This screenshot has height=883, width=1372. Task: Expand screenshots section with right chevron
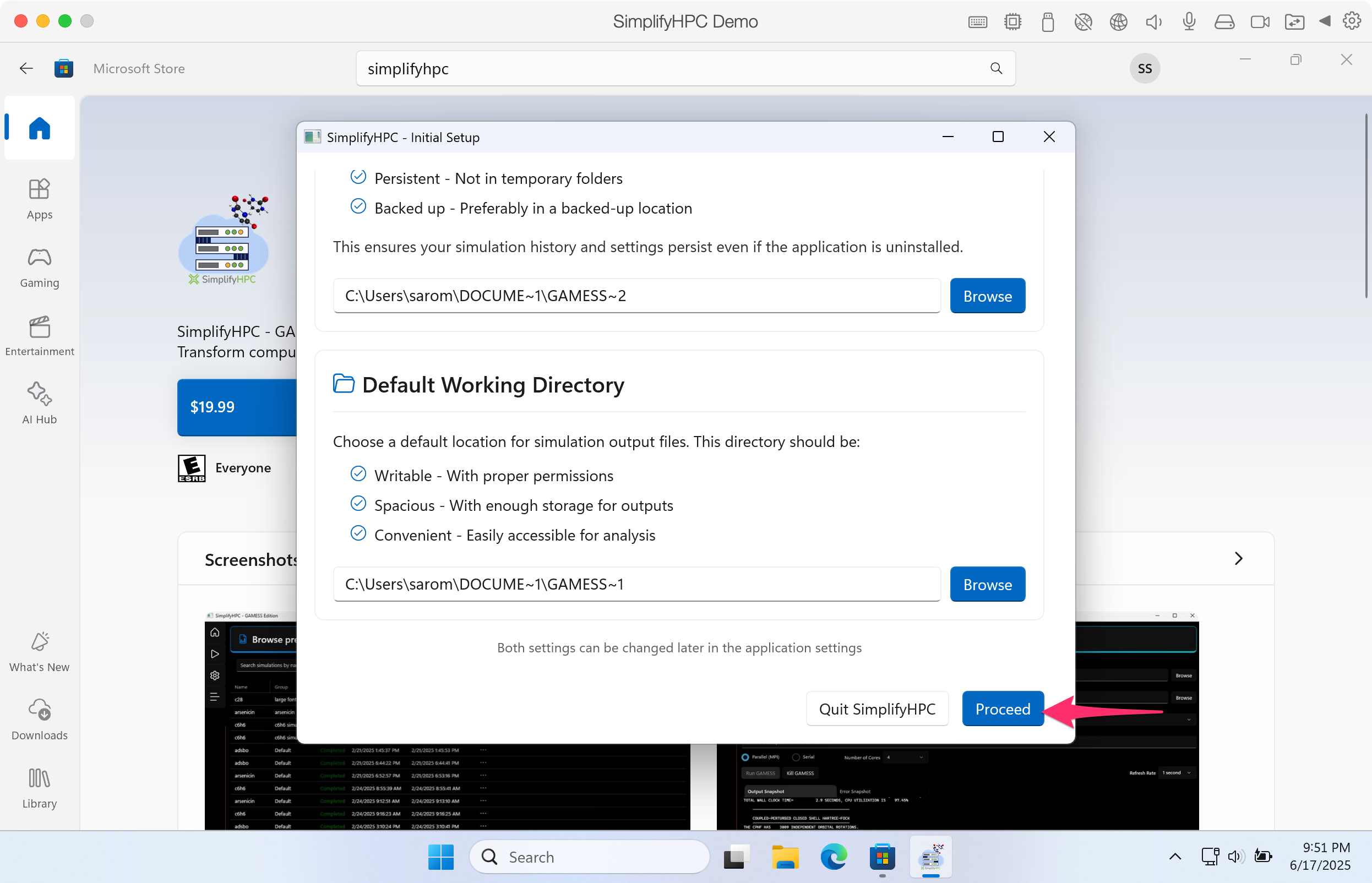pos(1238,558)
